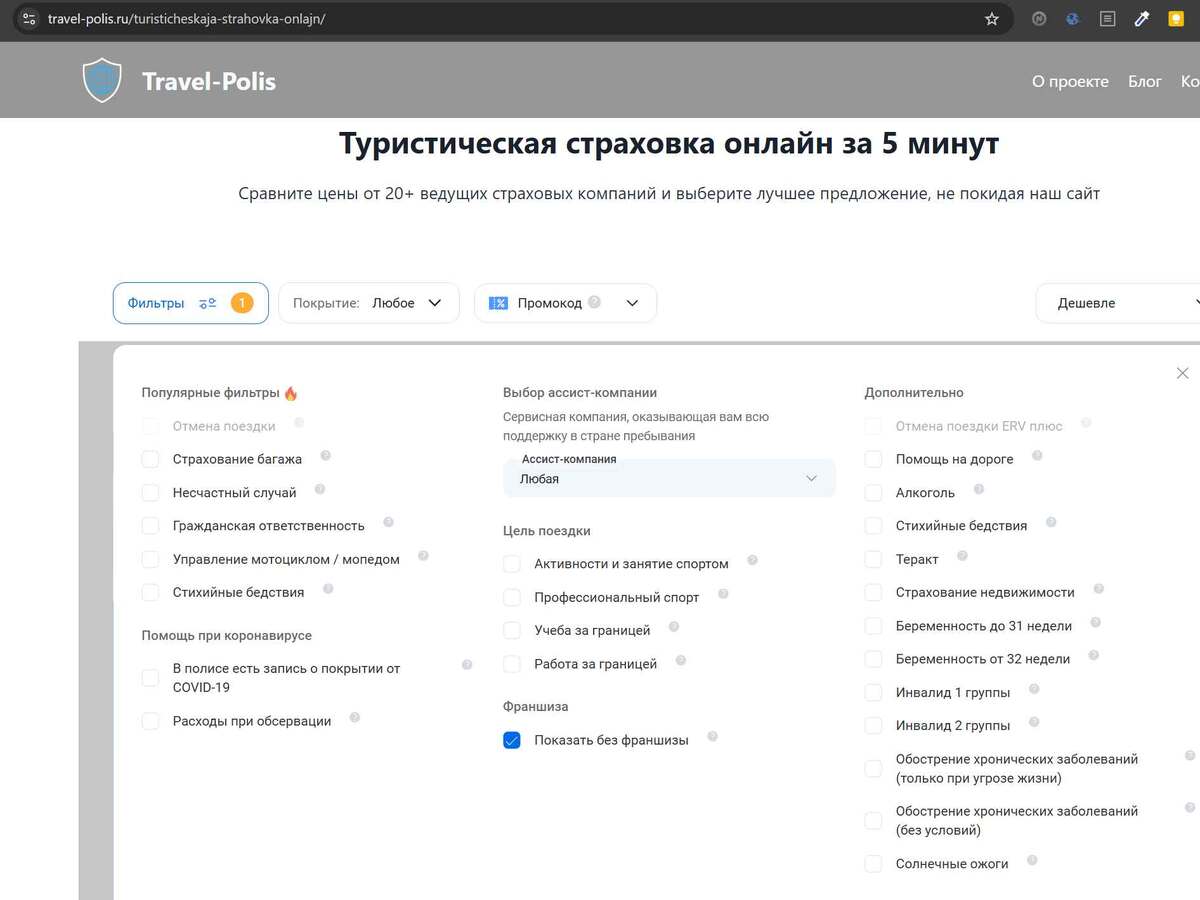Click the eyedropper extension icon in browser toolbar

[x=1141, y=18]
